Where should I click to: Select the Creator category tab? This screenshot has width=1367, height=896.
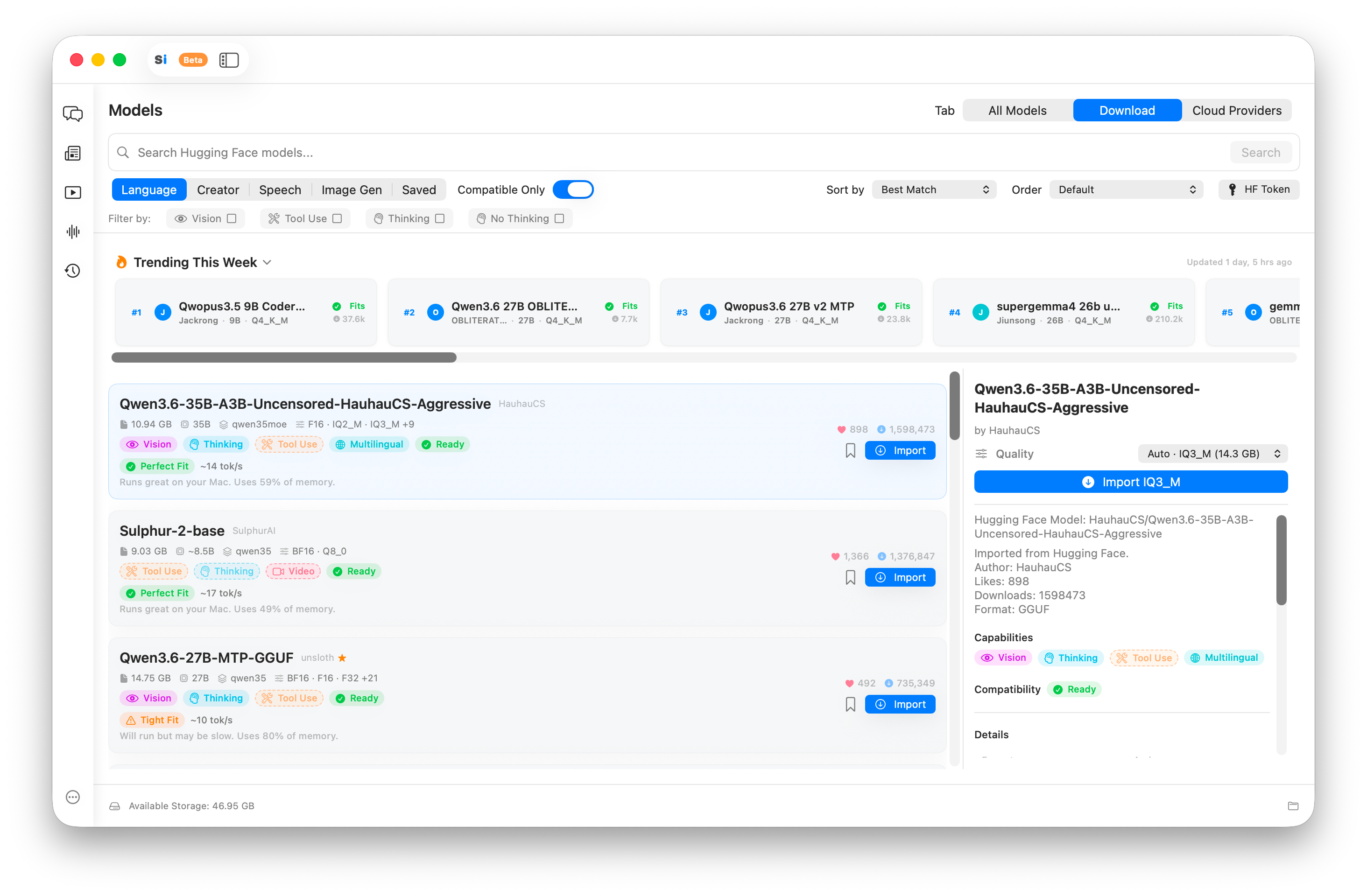pyautogui.click(x=218, y=189)
